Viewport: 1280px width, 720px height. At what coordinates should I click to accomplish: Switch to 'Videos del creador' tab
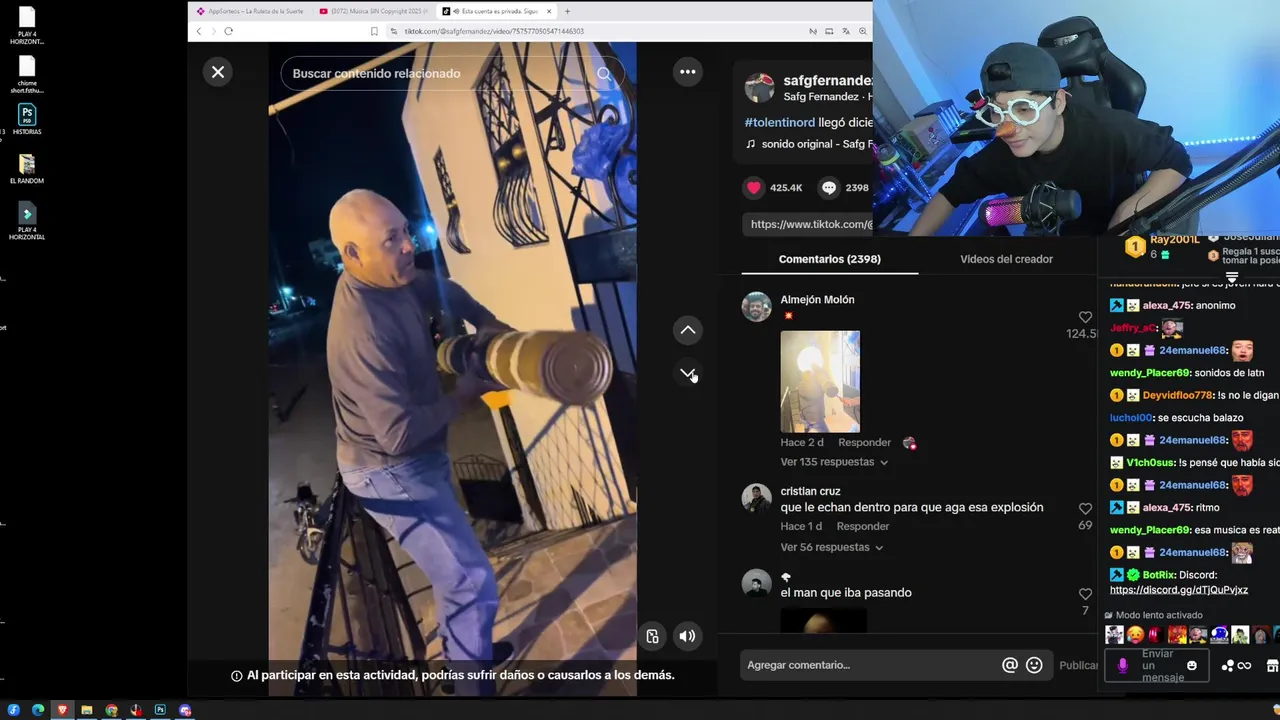[x=1006, y=259]
